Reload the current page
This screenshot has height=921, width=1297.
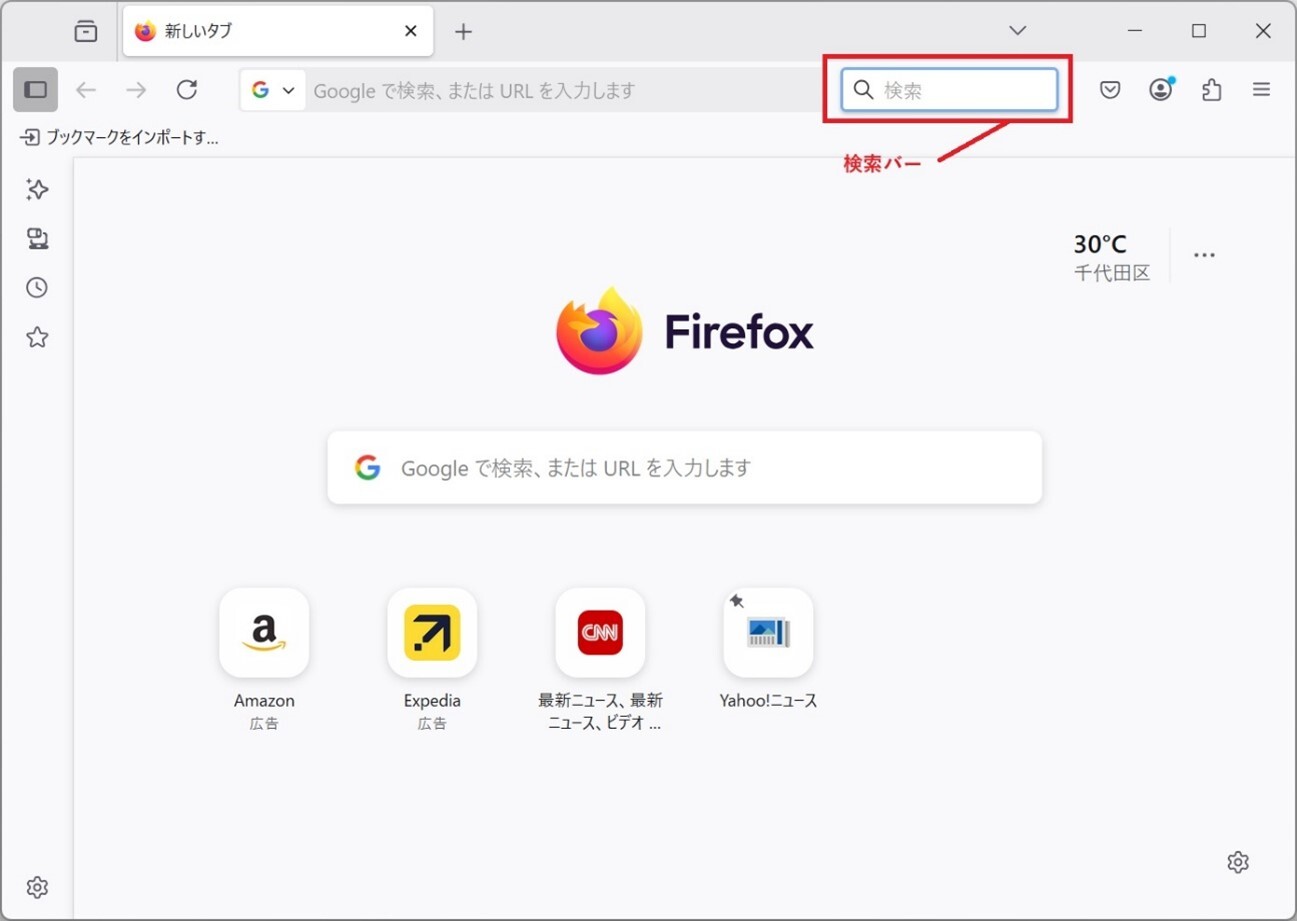point(187,90)
